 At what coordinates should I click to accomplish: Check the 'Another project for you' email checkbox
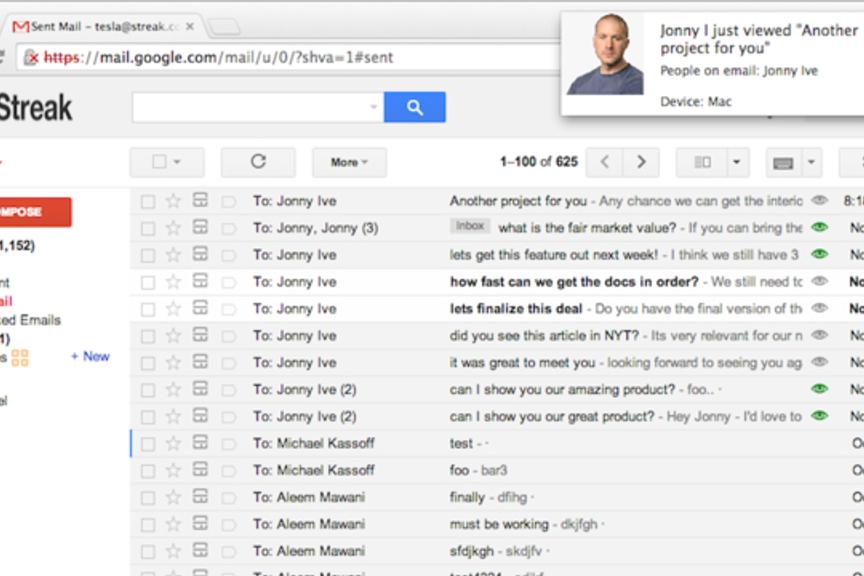click(148, 202)
